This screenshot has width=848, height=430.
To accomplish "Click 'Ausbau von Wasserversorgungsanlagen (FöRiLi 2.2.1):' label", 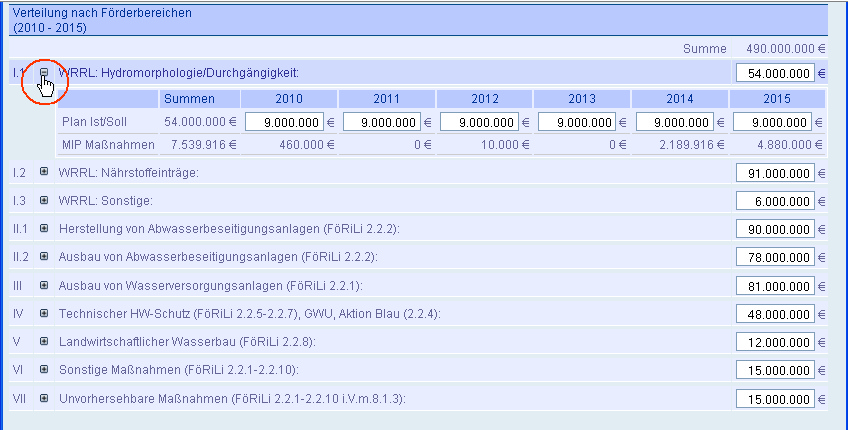I will [x=210, y=286].
